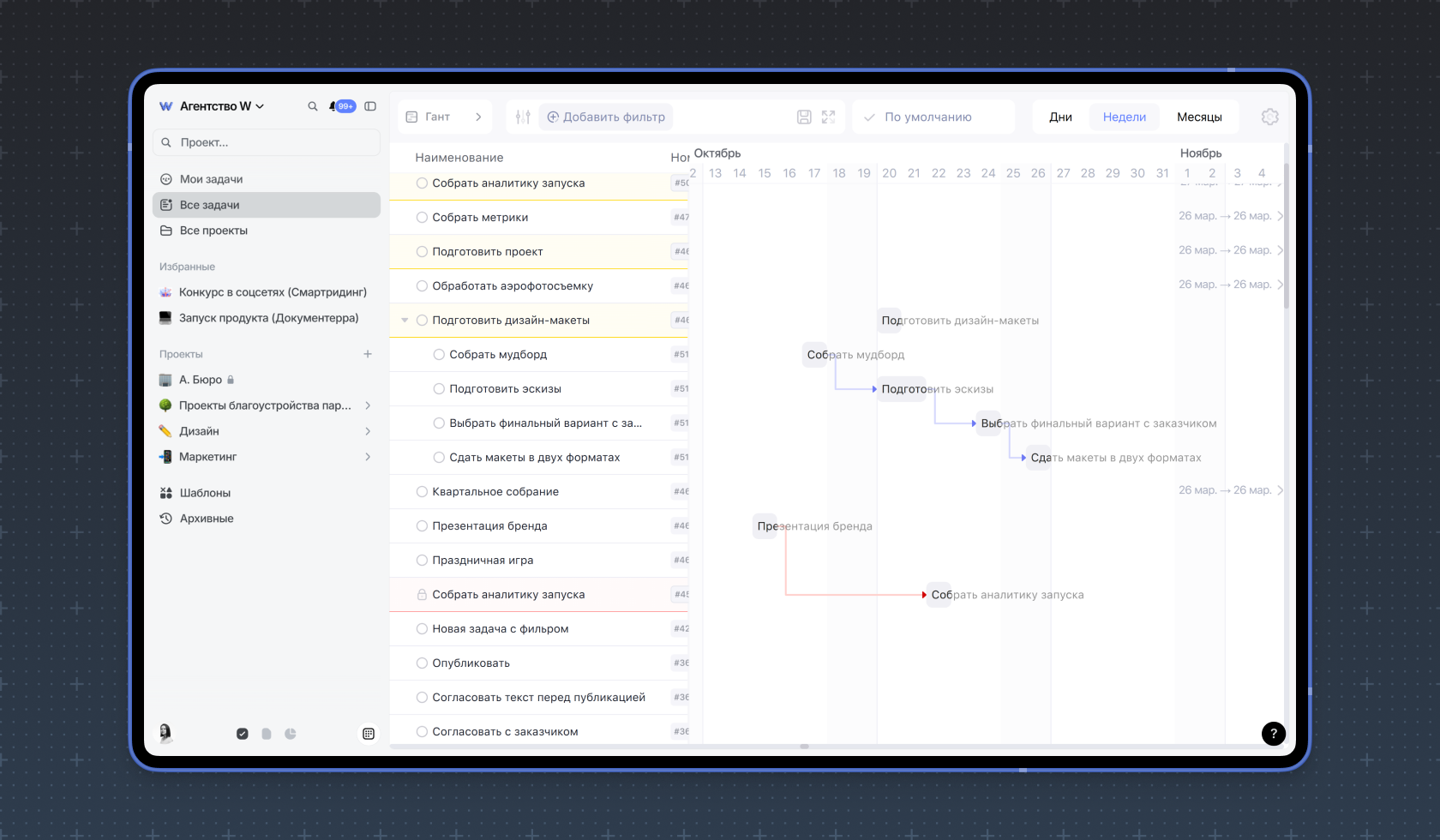This screenshot has height=840, width=1440.
Task: Click the 'Проект...' search field
Action: pyautogui.click(x=266, y=142)
